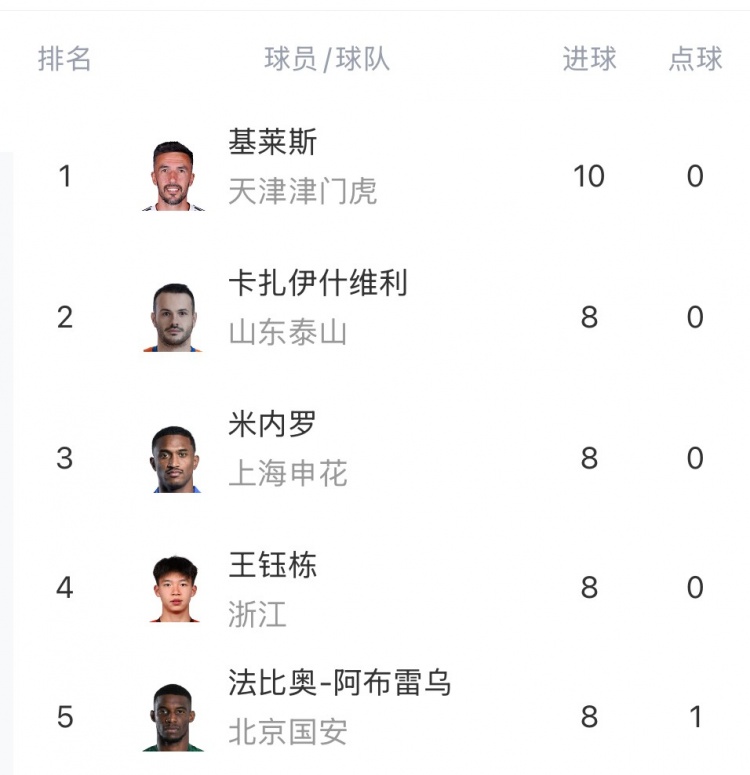Click team name 北京国安
Image resolution: width=750 pixels, height=775 pixels.
pos(287,732)
